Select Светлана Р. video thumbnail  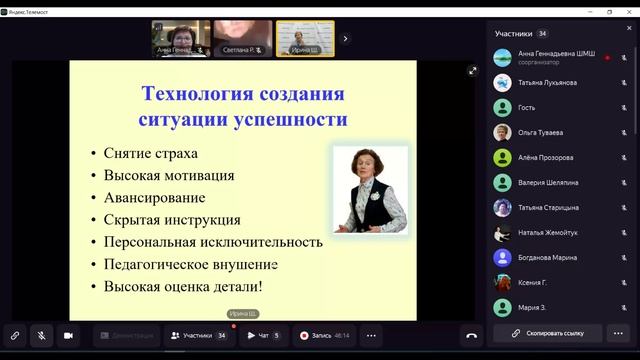[x=243, y=38]
